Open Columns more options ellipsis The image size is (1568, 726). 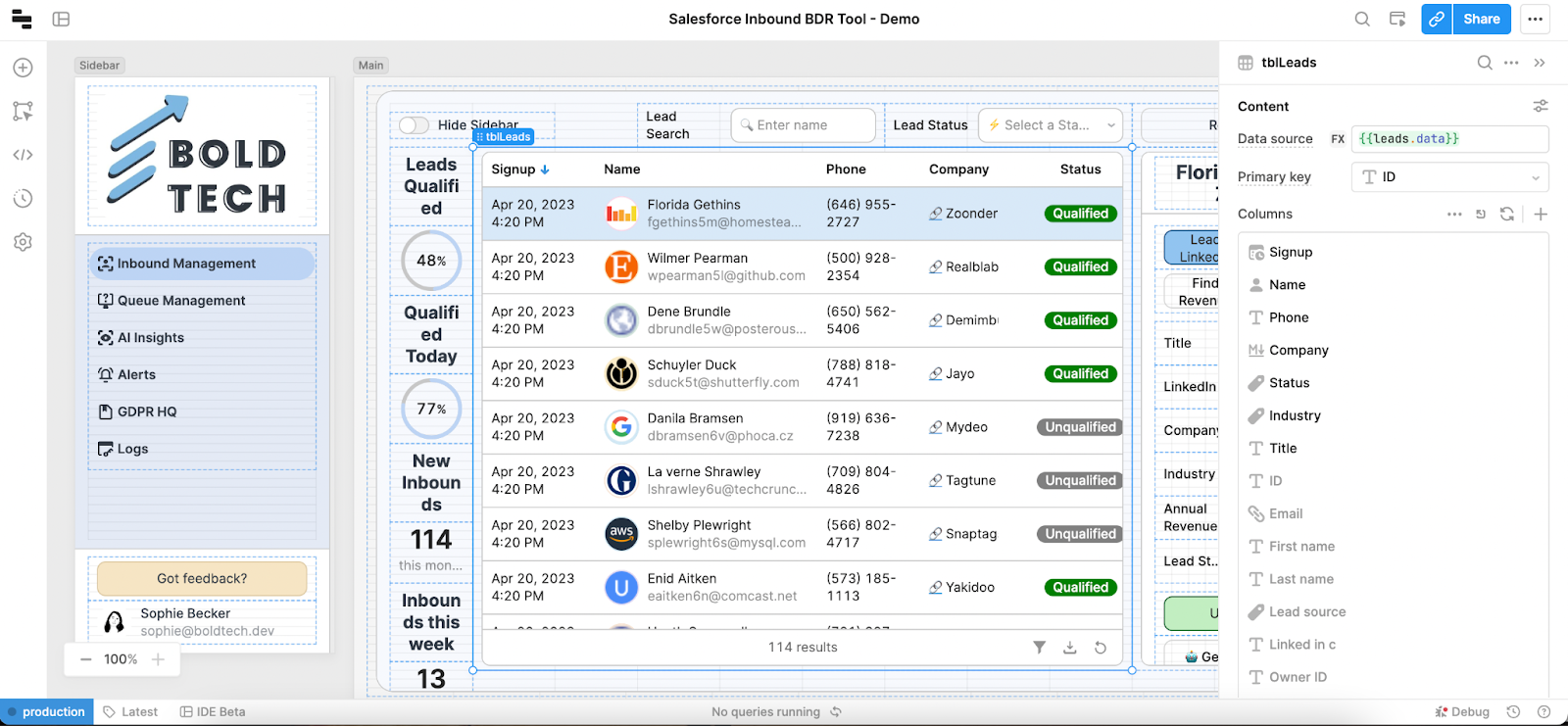click(x=1454, y=214)
